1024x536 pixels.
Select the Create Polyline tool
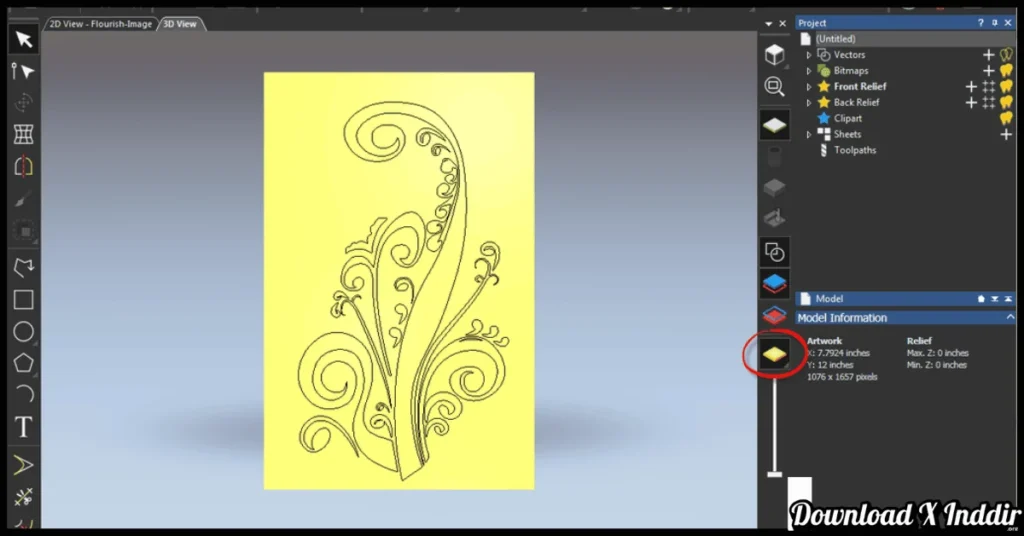coord(24,267)
